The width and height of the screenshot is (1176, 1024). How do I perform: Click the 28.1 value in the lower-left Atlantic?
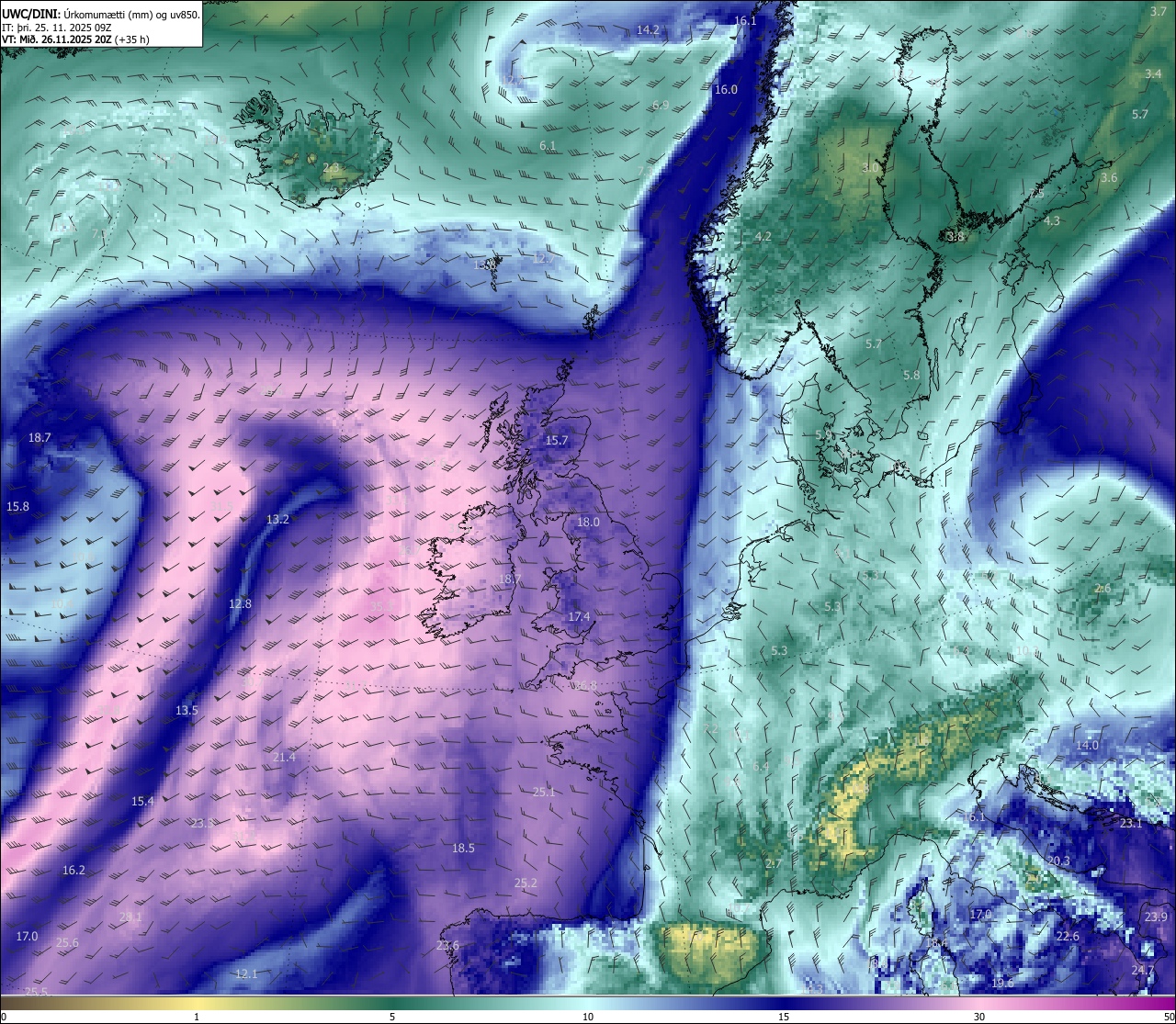coord(130,917)
